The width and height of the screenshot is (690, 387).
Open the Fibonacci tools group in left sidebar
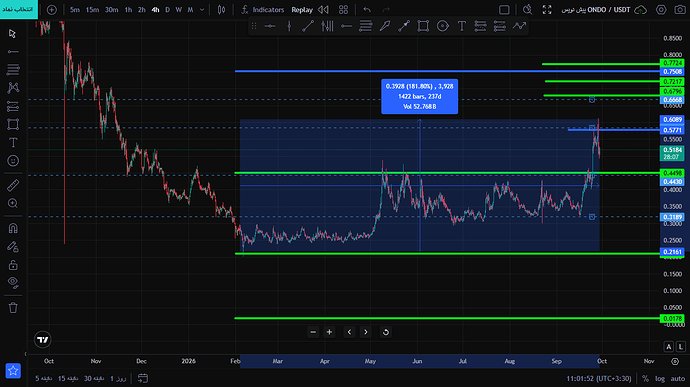pos(13,69)
